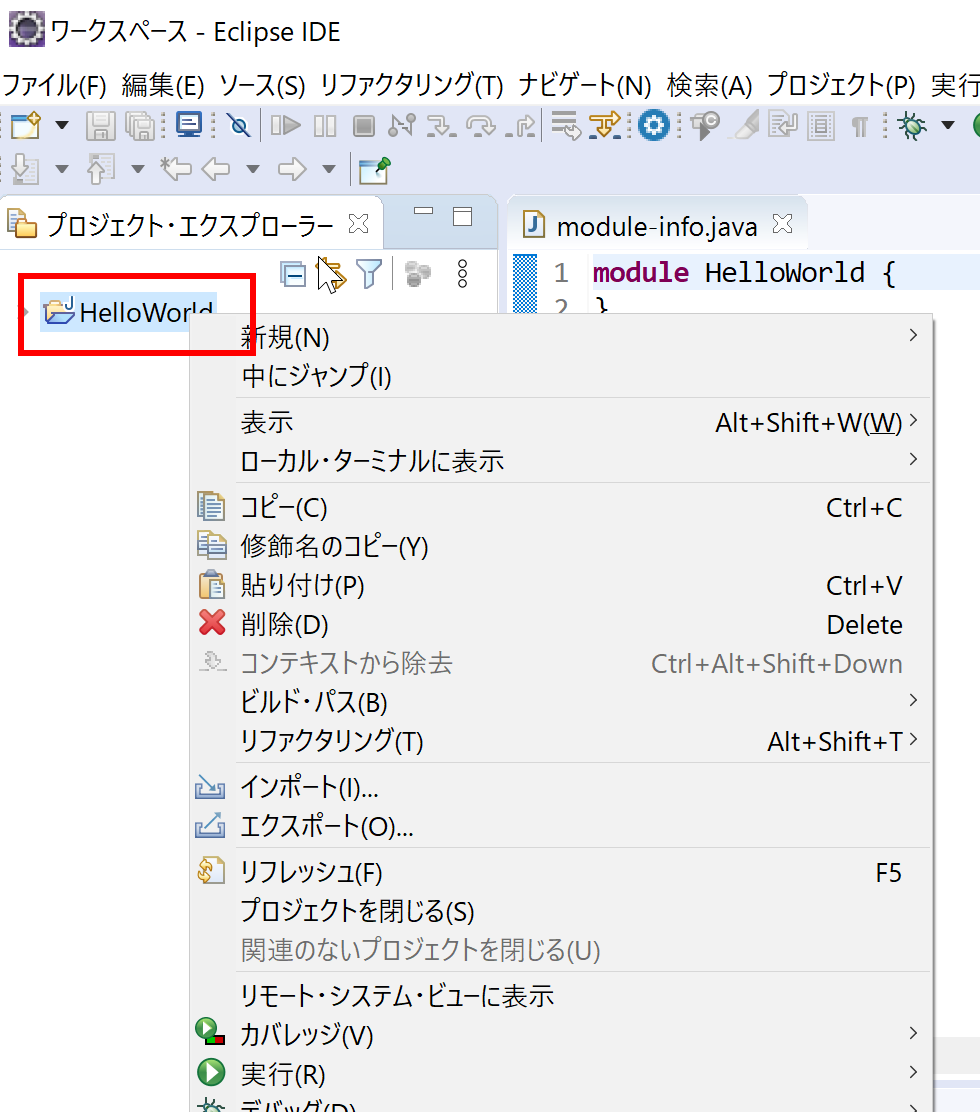The image size is (980, 1112).
Task: Toggle Skip All Breakpoints in toolbar
Action: pos(239,126)
